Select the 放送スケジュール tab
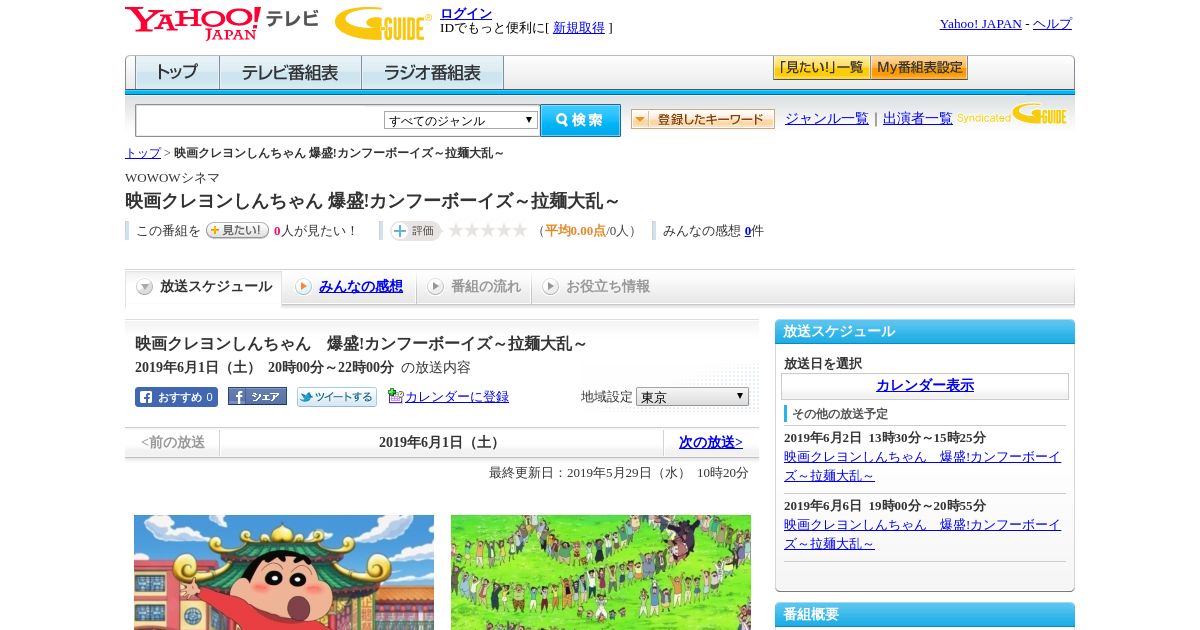Screen dimensions: 1200x630 [203, 287]
